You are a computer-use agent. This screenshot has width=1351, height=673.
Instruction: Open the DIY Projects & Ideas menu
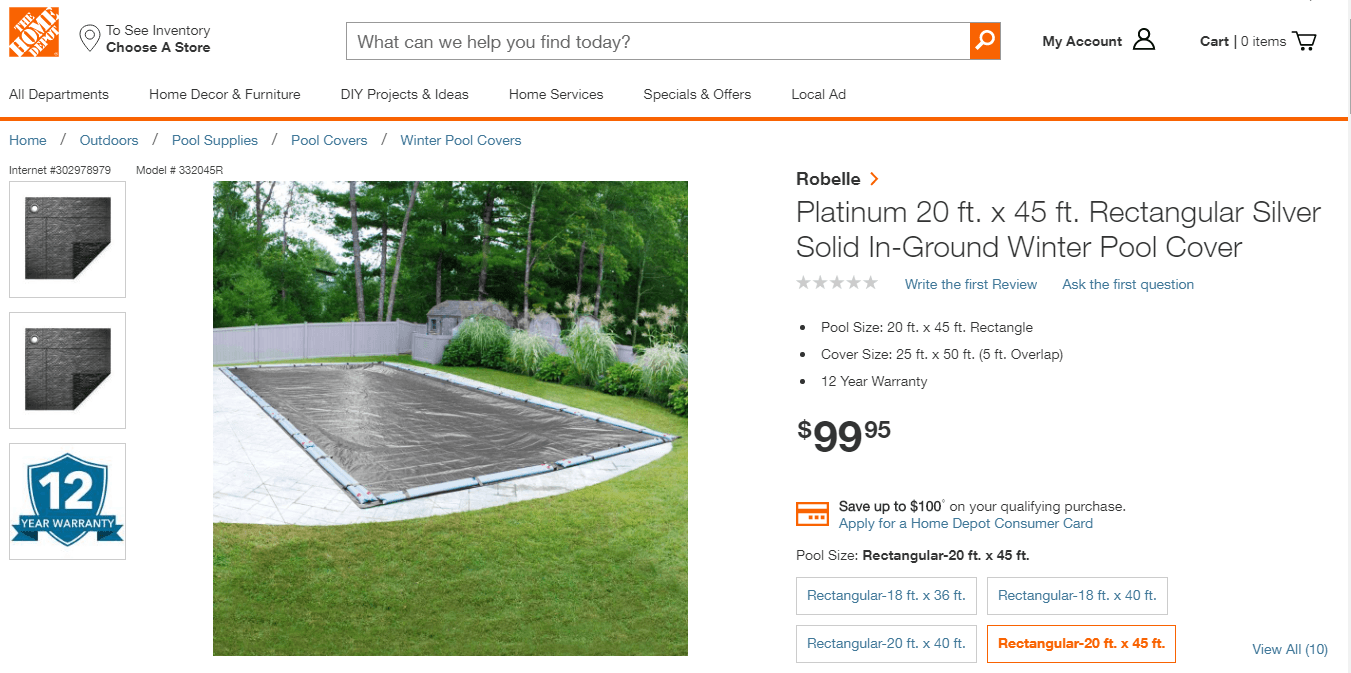pyautogui.click(x=404, y=94)
